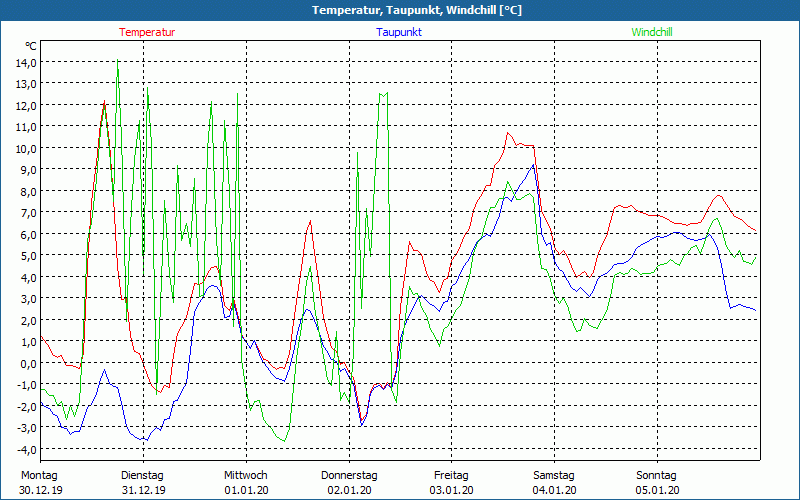Select the green 'Windchill' legend label
Viewport: 800px width, 500px height.
652,32
